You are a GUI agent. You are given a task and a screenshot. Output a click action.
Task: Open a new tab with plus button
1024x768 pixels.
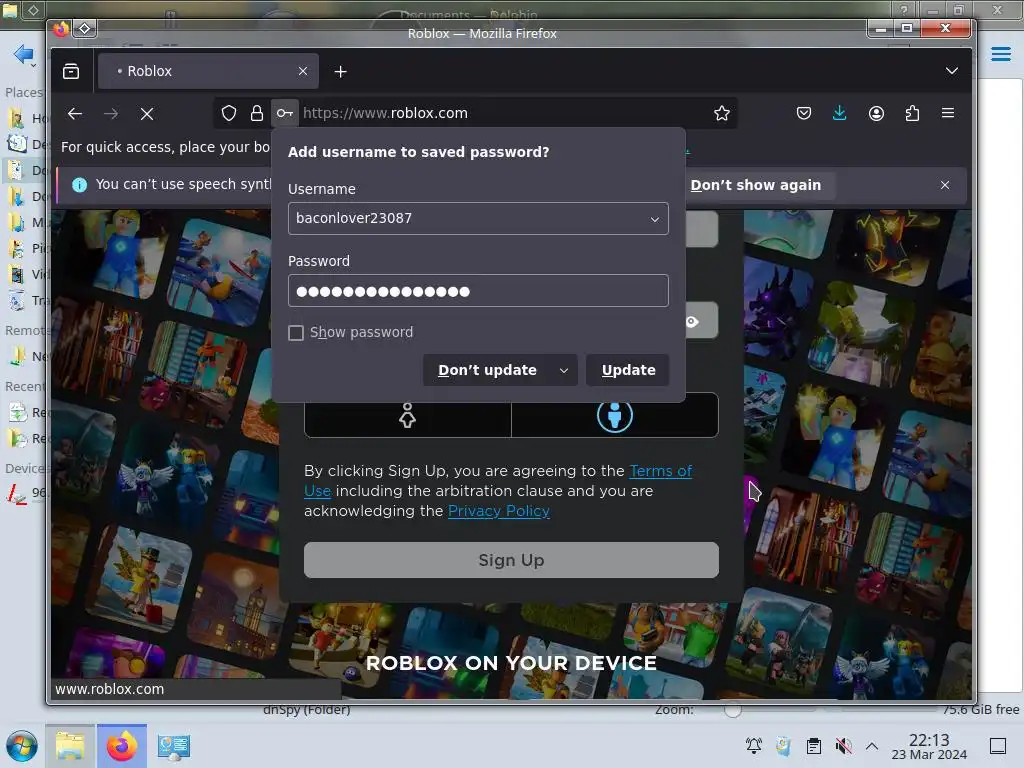coord(340,71)
